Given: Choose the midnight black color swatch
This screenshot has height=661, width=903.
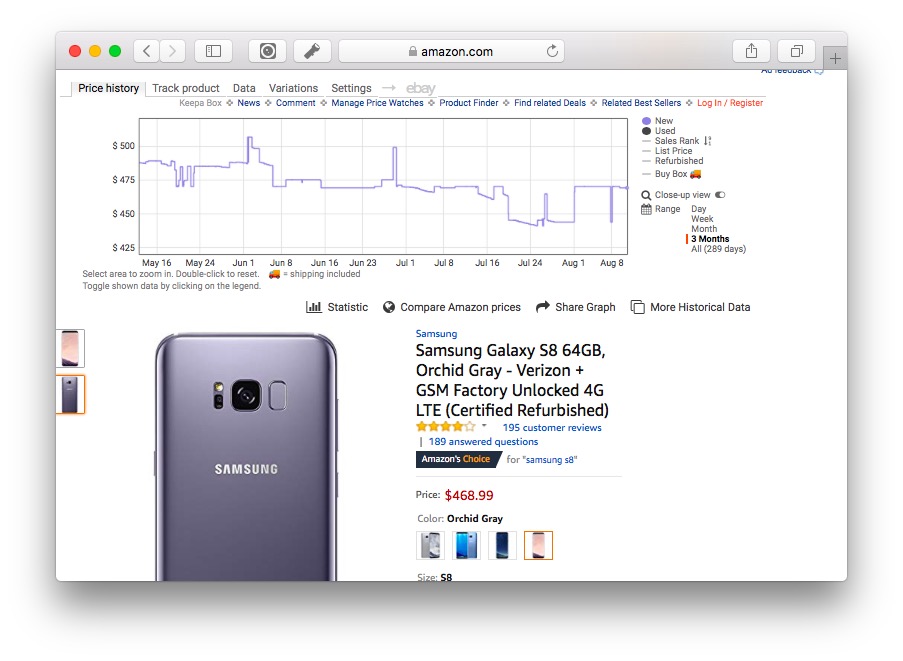Looking at the screenshot, I should [x=502, y=545].
